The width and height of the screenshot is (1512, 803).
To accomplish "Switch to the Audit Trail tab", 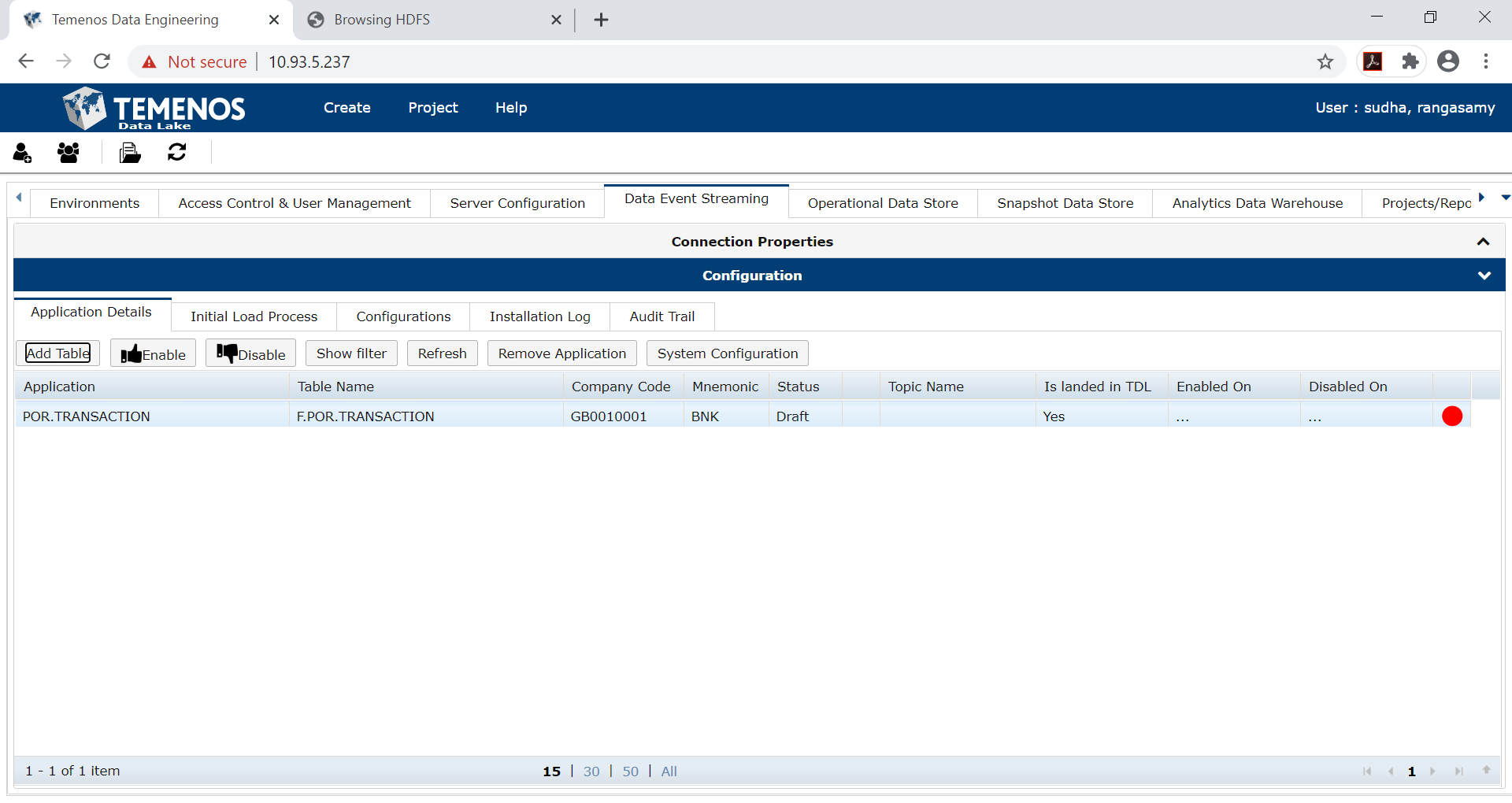I will point(661,316).
